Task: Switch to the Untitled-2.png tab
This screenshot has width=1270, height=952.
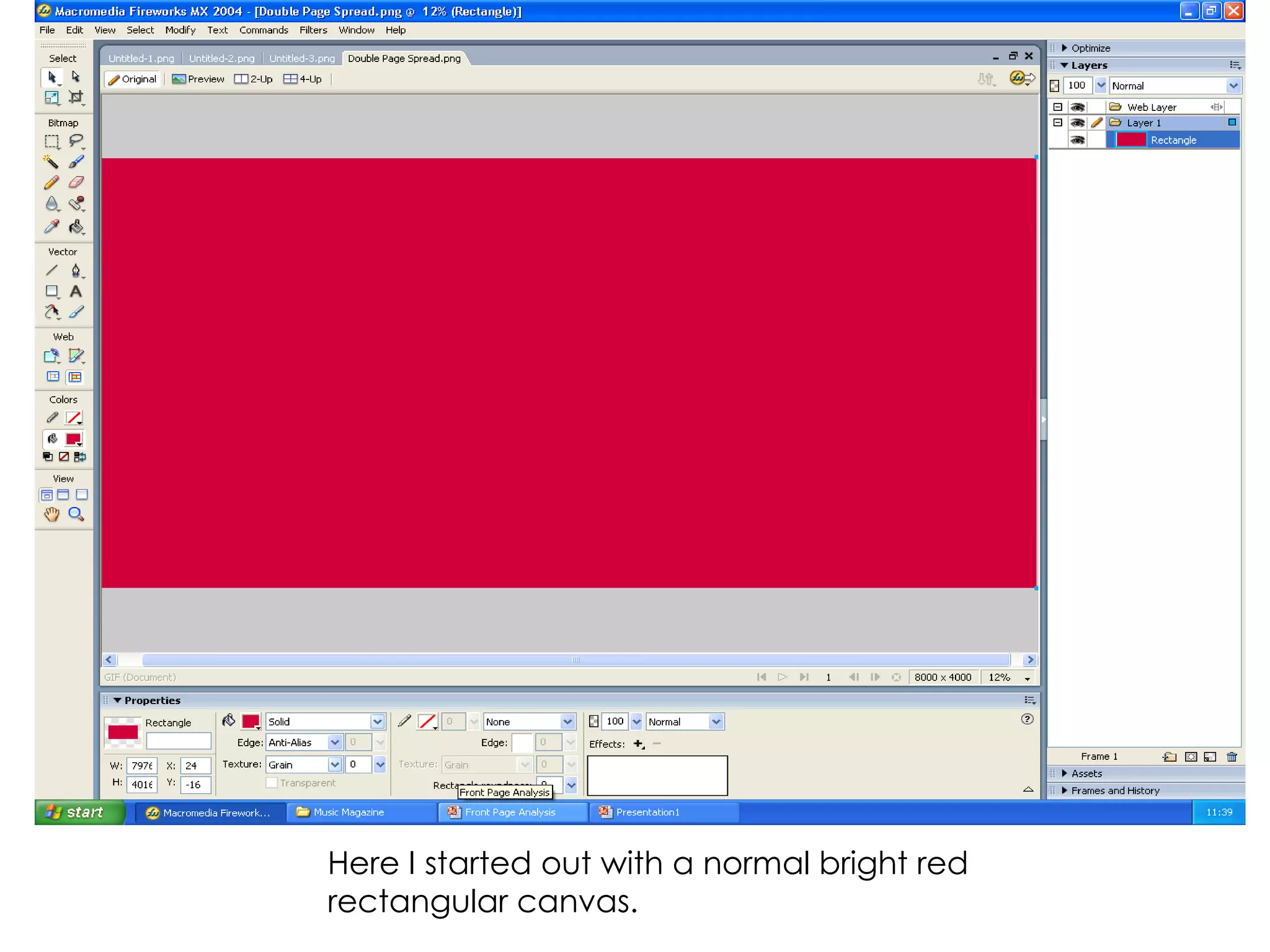Action: (221, 58)
